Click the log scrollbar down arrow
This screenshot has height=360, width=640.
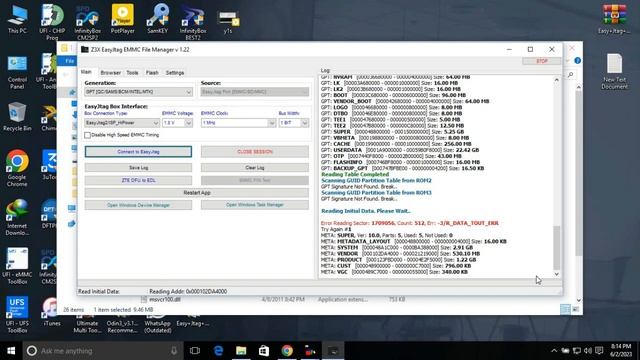point(557,274)
